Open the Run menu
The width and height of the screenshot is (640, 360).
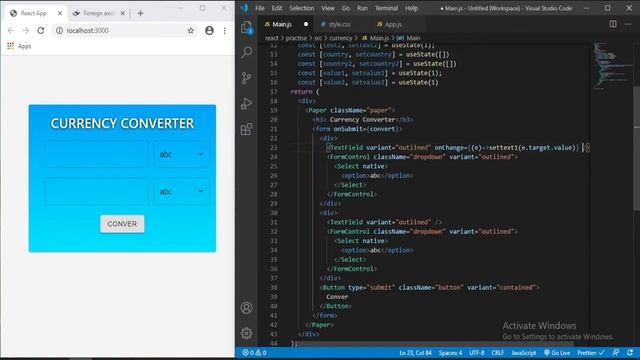pos(362,8)
